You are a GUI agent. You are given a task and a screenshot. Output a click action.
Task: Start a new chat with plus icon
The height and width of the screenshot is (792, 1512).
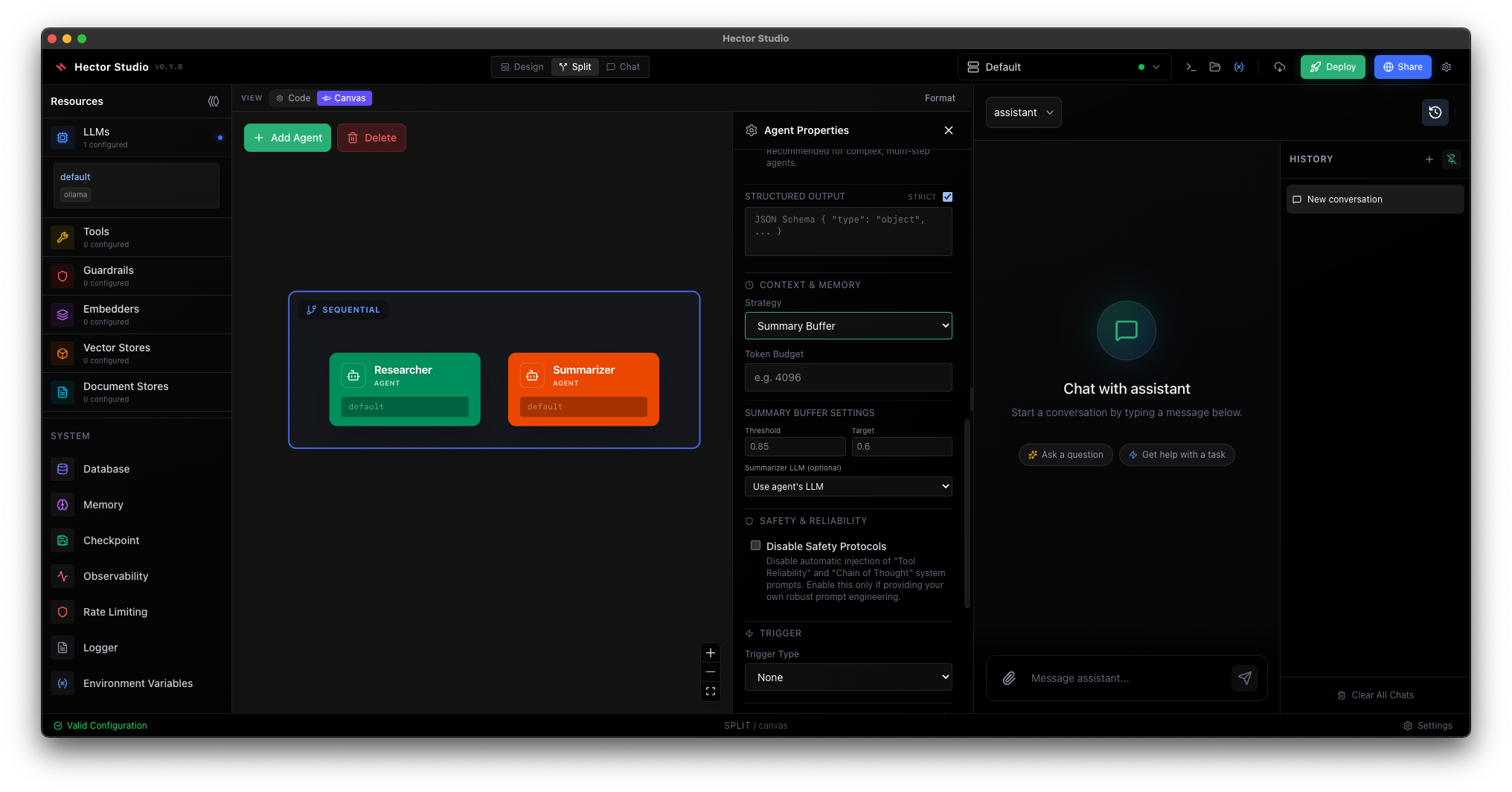coord(1429,159)
